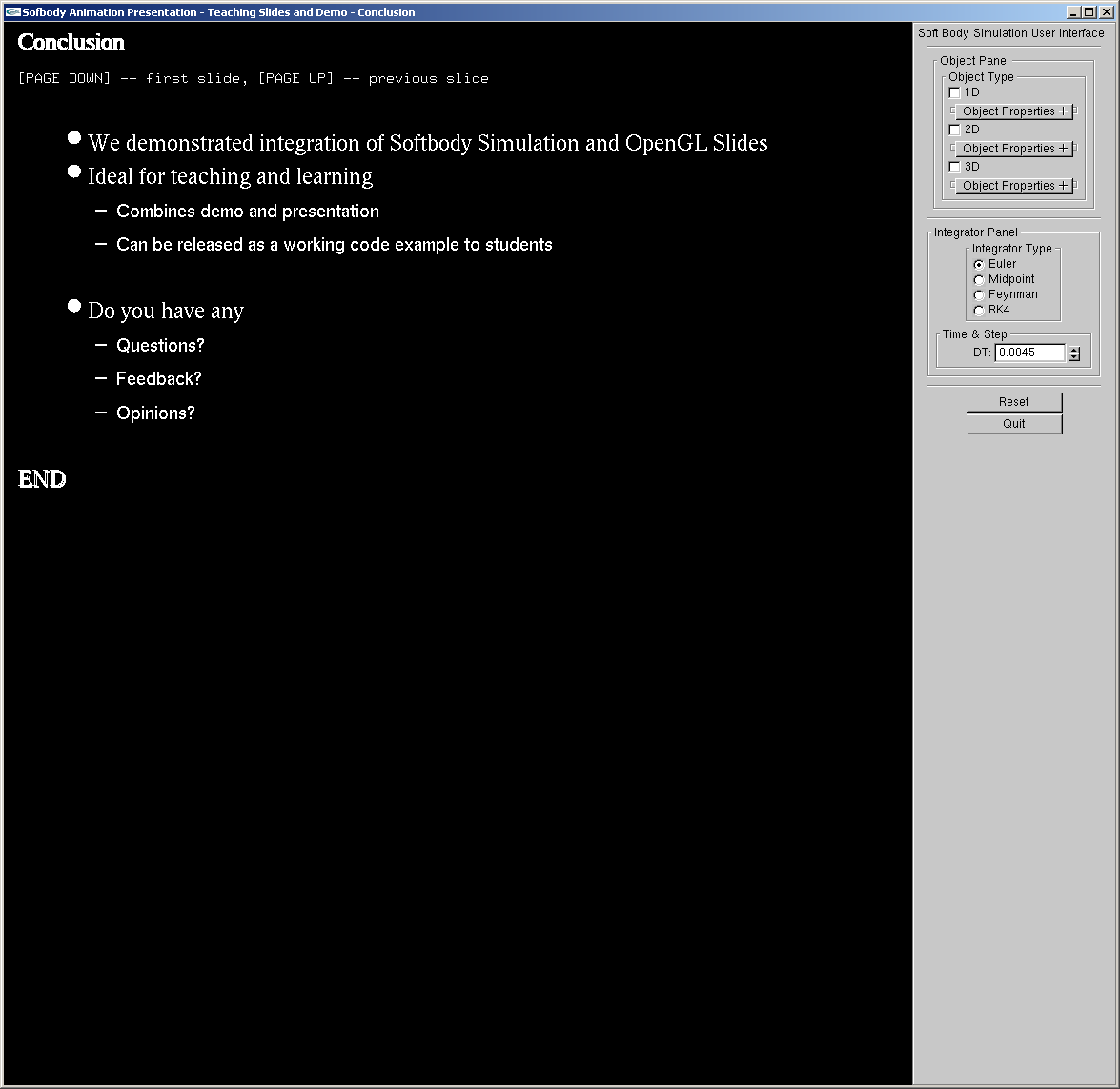This screenshot has height=1089, width=1120.
Task: Click the Reset button
Action: (x=1014, y=402)
